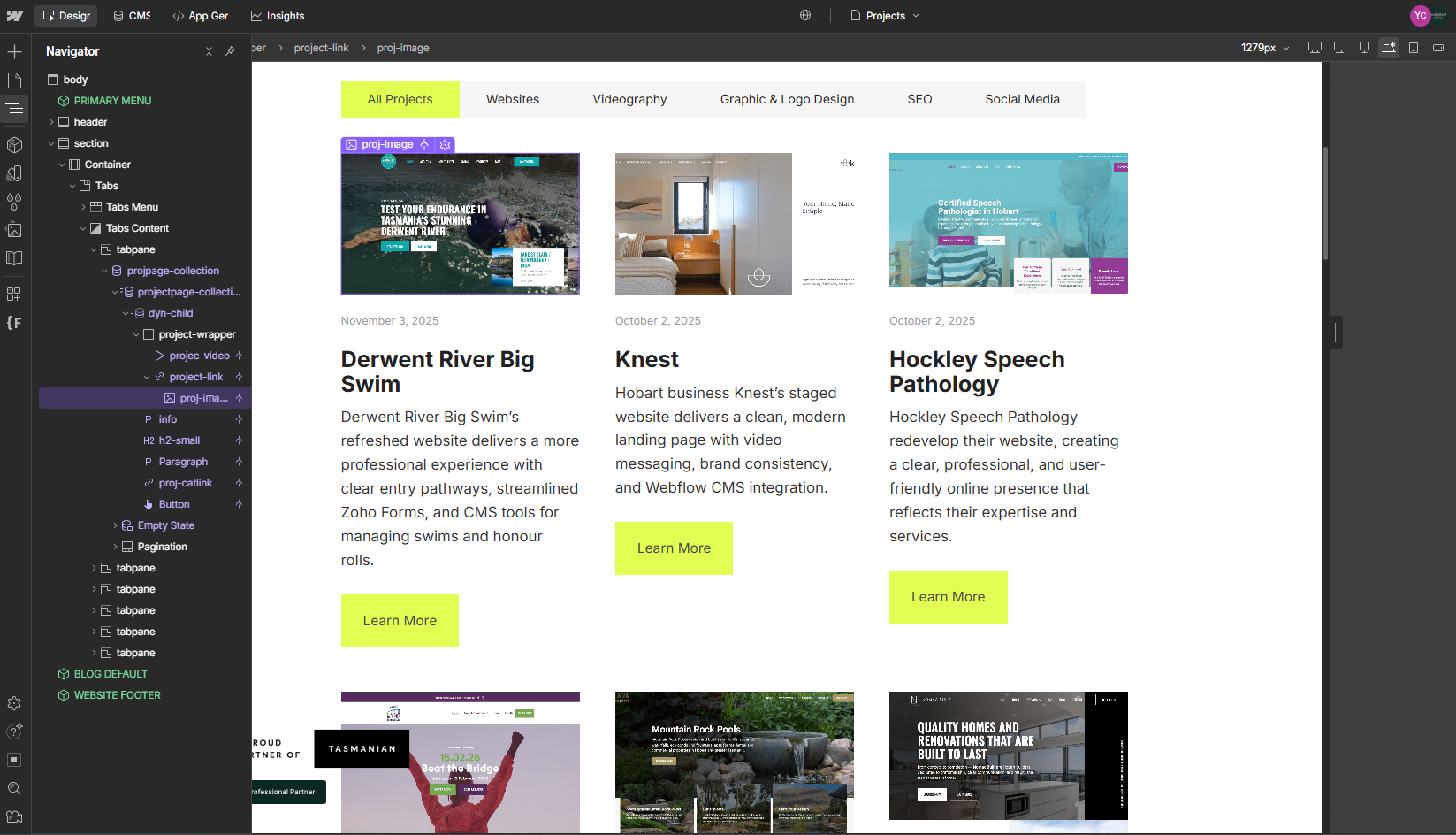
Task: Pin the Navigator panel
Action: pos(230,51)
